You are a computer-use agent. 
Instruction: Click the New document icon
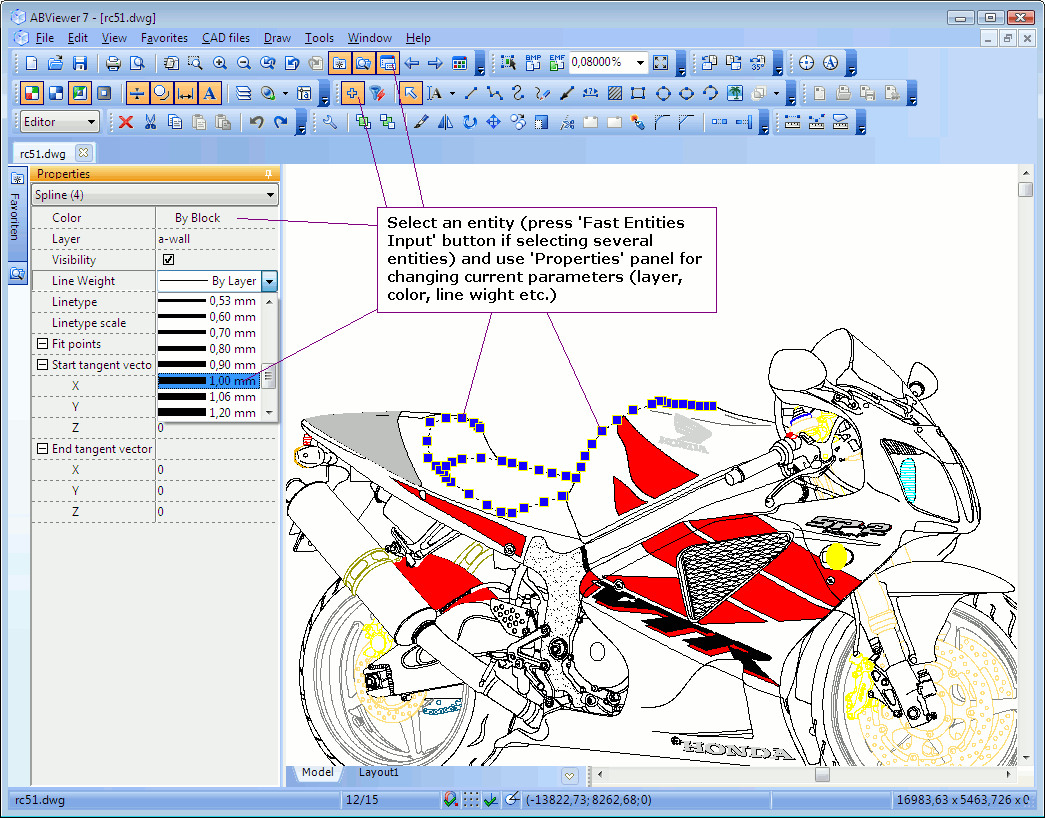31,63
